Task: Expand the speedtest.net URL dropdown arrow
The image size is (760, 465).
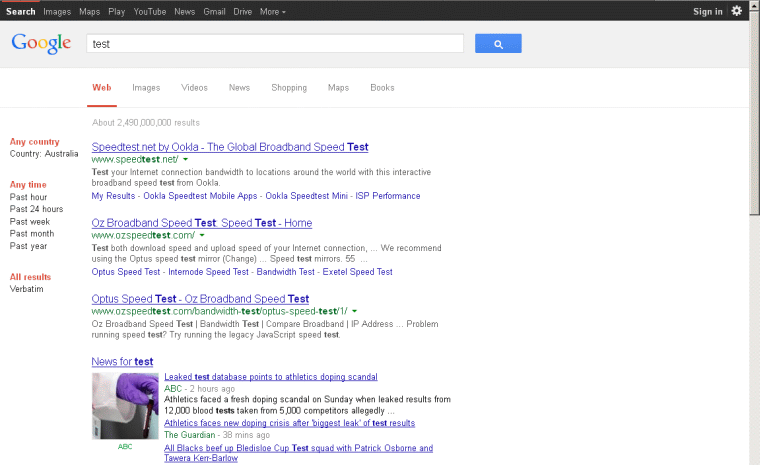Action: [x=186, y=160]
